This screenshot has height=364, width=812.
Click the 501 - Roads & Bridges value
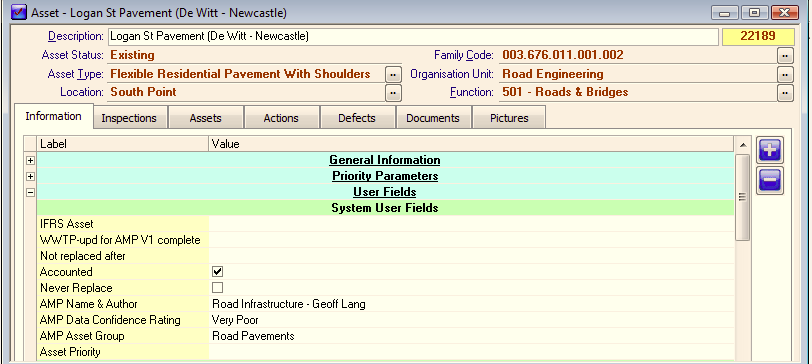pos(565,92)
